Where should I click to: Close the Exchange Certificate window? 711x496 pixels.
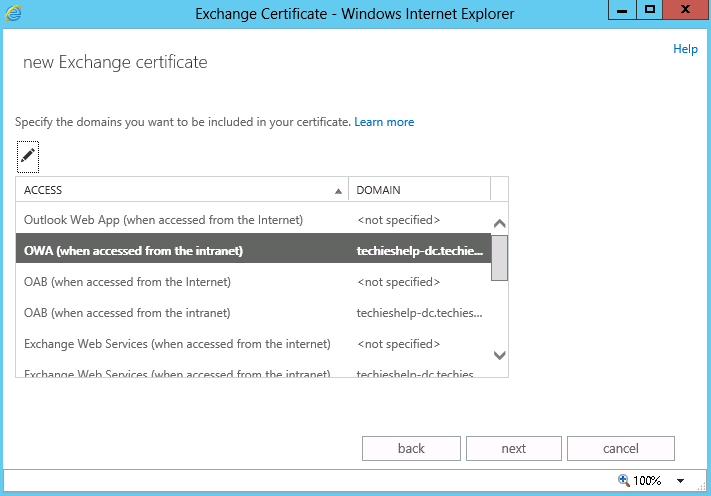(686, 10)
